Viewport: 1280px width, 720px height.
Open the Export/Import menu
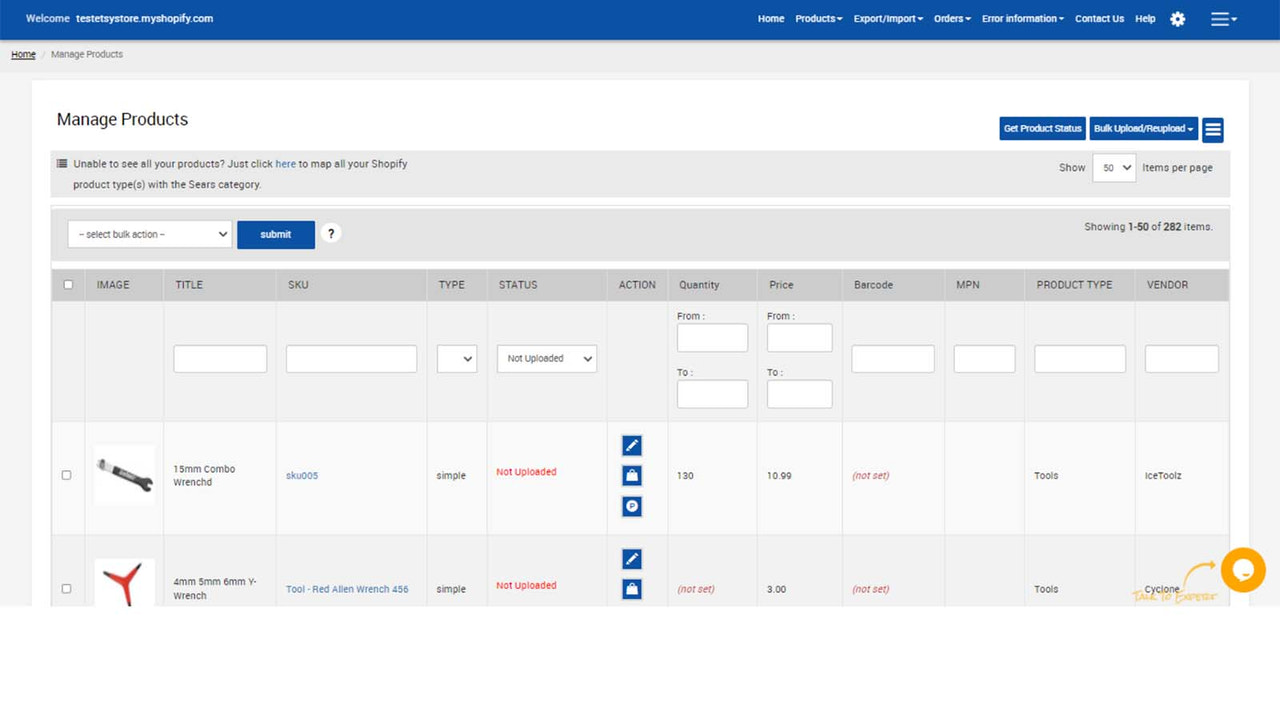(x=888, y=18)
